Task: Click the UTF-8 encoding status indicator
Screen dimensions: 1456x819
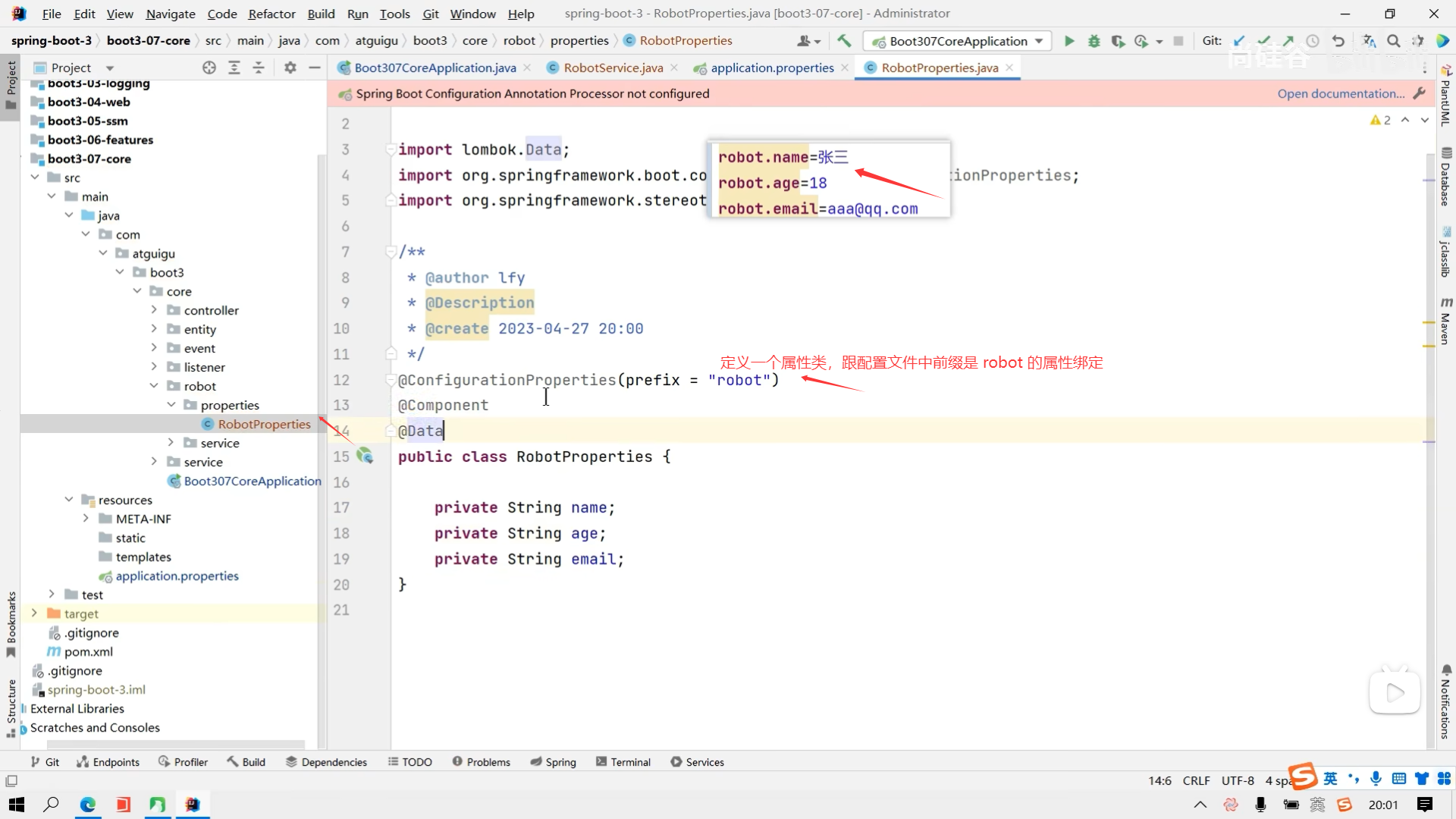Action: (x=1238, y=780)
